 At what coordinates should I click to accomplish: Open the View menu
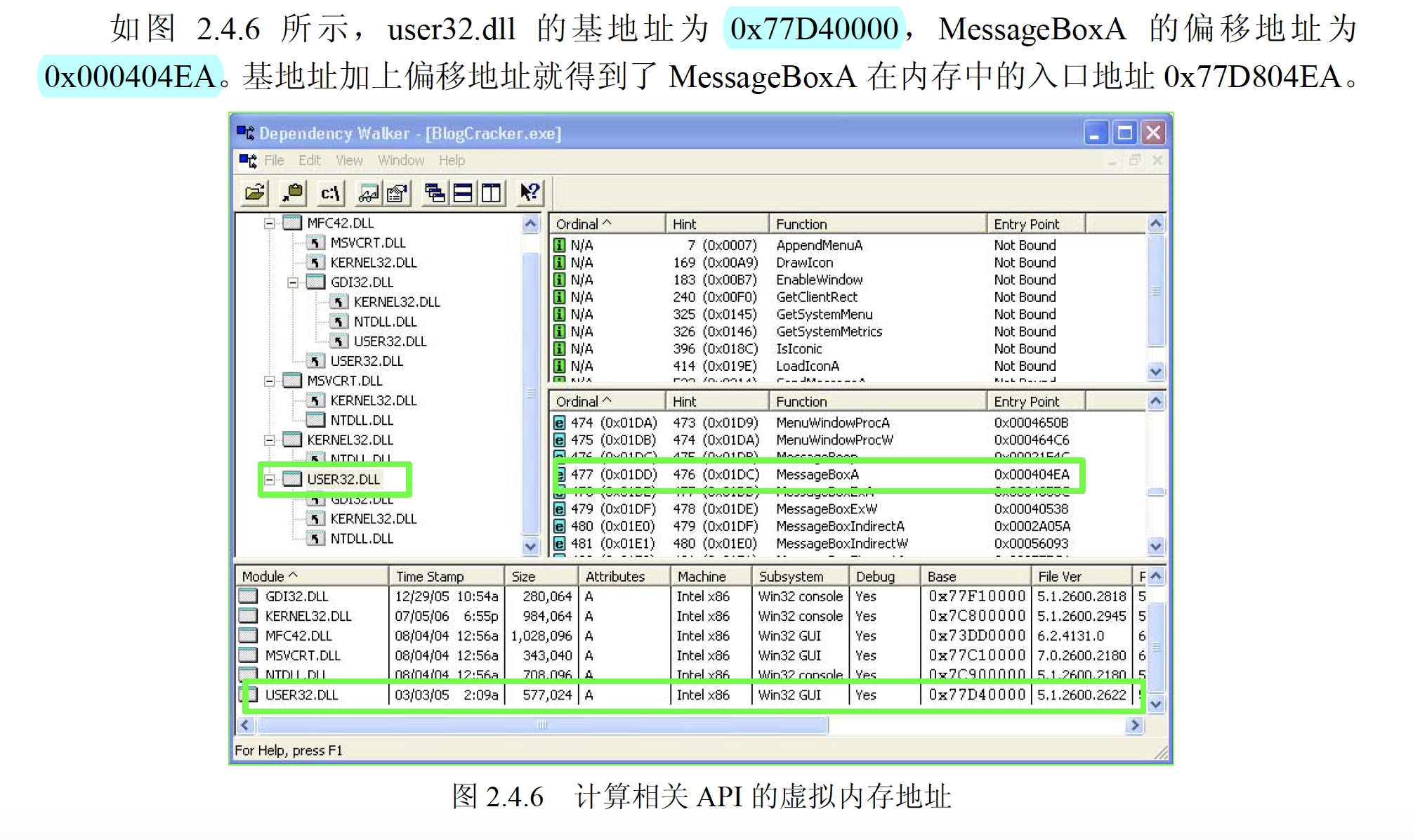(x=349, y=160)
